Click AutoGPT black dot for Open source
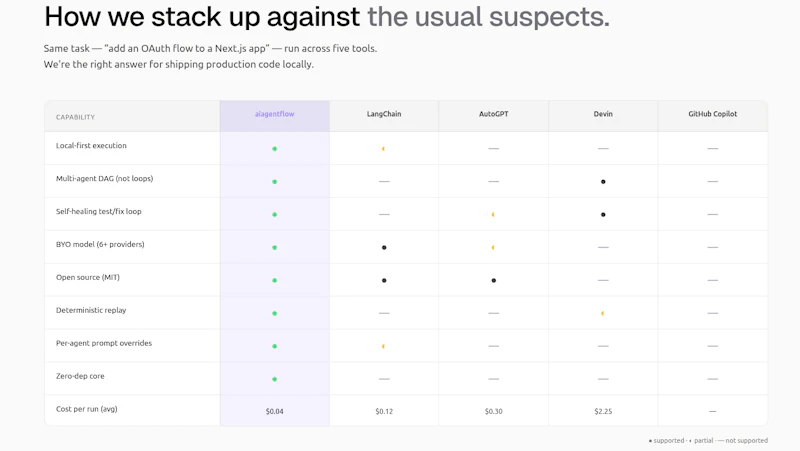Image resolution: width=800 pixels, height=451 pixels. click(x=493, y=280)
